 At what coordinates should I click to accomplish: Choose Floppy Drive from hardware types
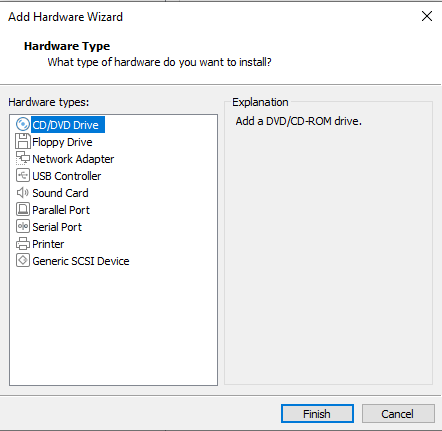pyautogui.click(x=62, y=142)
